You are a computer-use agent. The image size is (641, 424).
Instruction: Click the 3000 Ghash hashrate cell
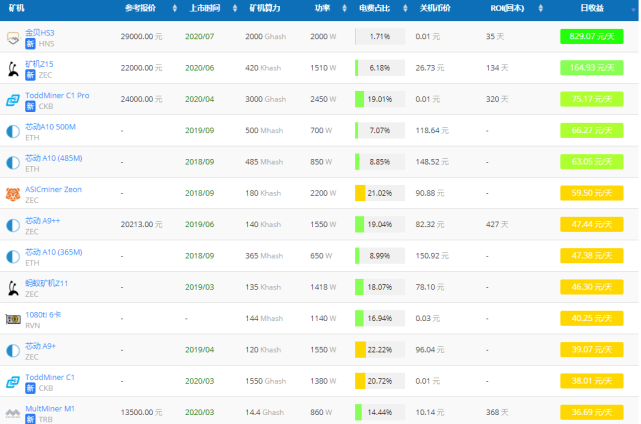pos(265,99)
